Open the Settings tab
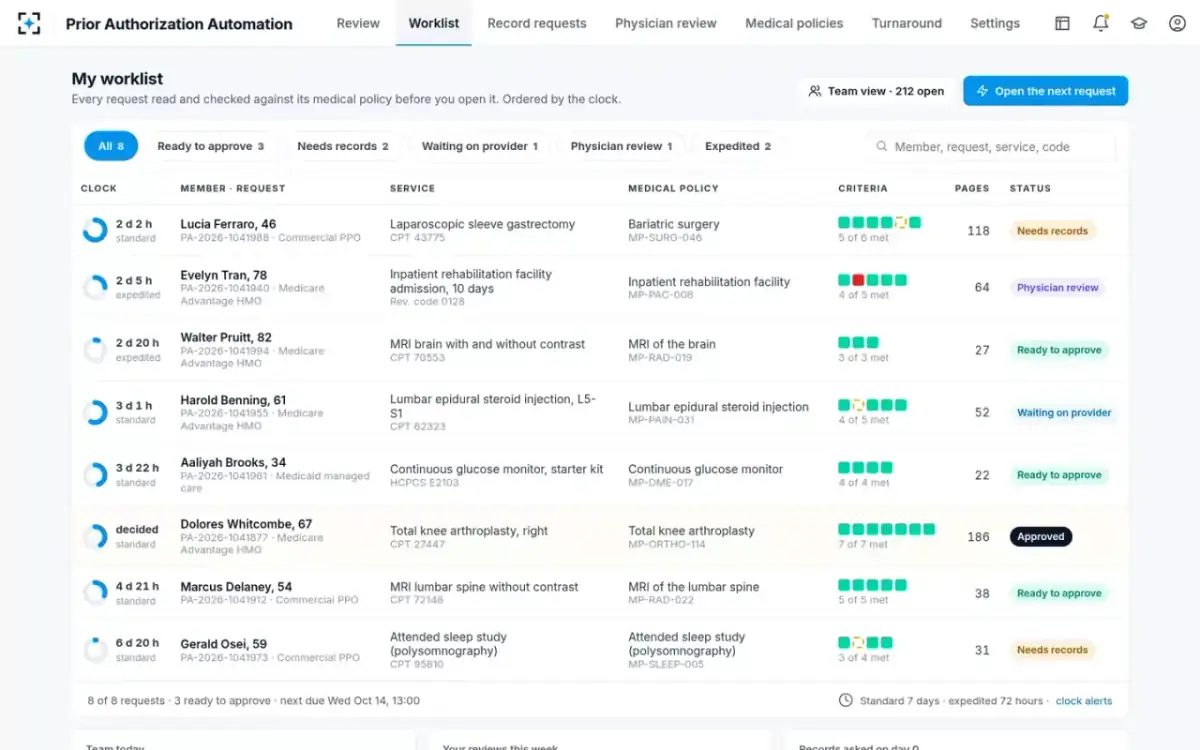 click(x=995, y=23)
